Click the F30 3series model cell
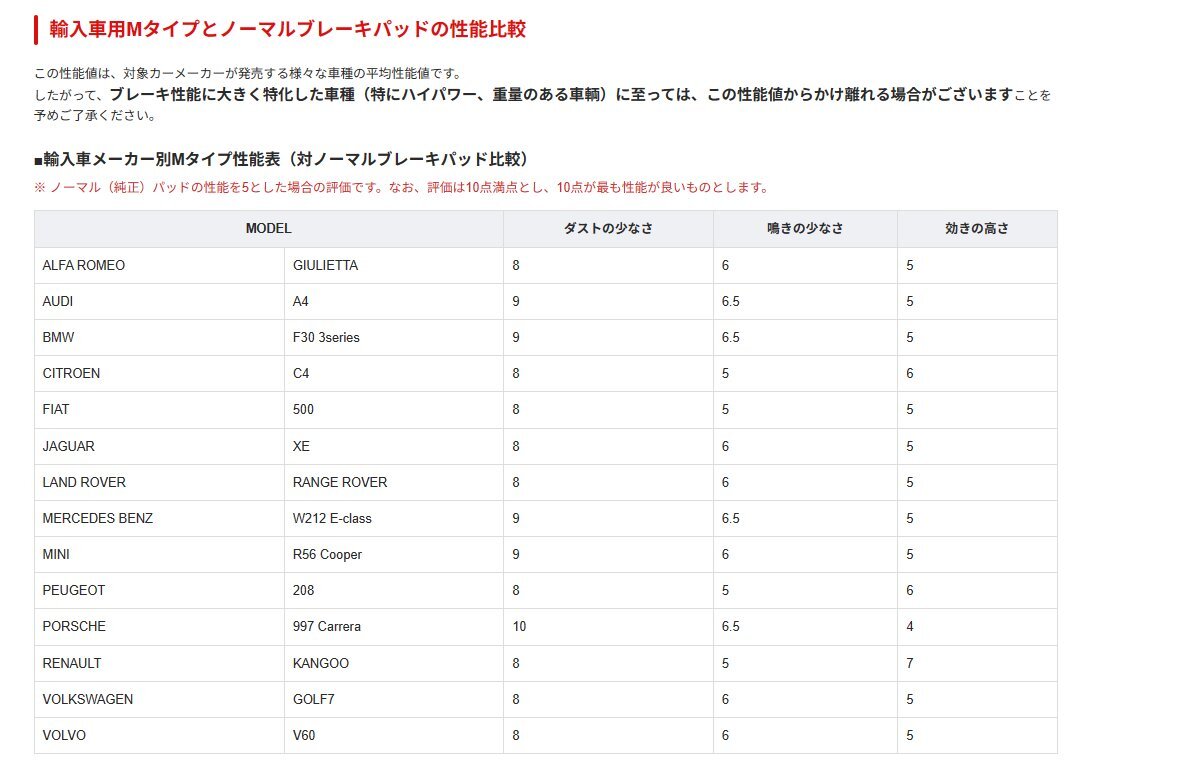Image resolution: width=1191 pixels, height=771 pixels. (x=326, y=338)
